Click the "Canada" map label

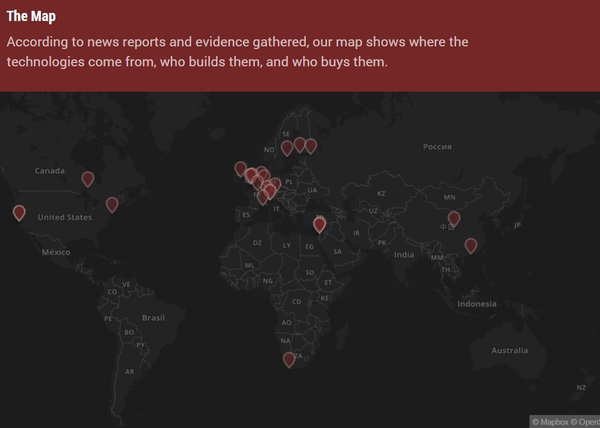click(49, 171)
